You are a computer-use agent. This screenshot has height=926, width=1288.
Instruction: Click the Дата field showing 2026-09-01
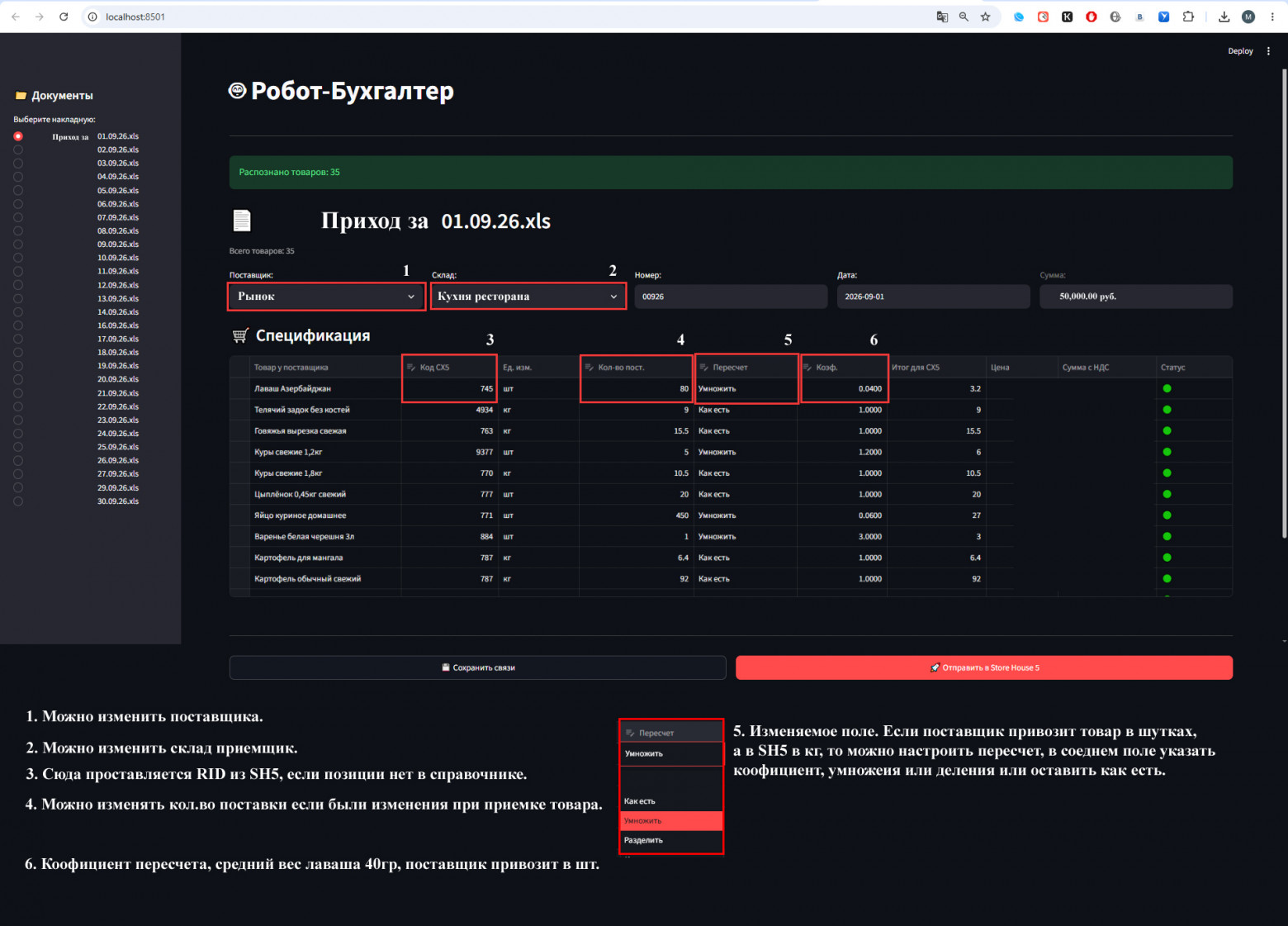[x=934, y=297]
